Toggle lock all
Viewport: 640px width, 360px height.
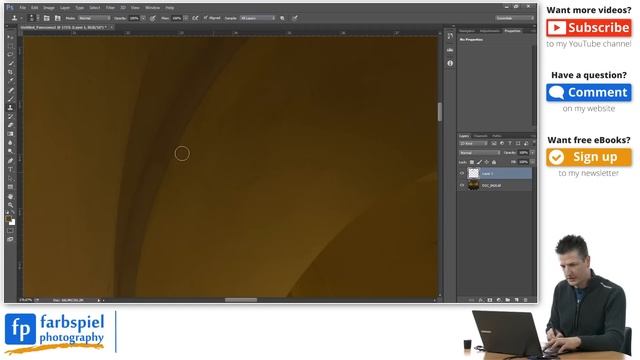494,162
